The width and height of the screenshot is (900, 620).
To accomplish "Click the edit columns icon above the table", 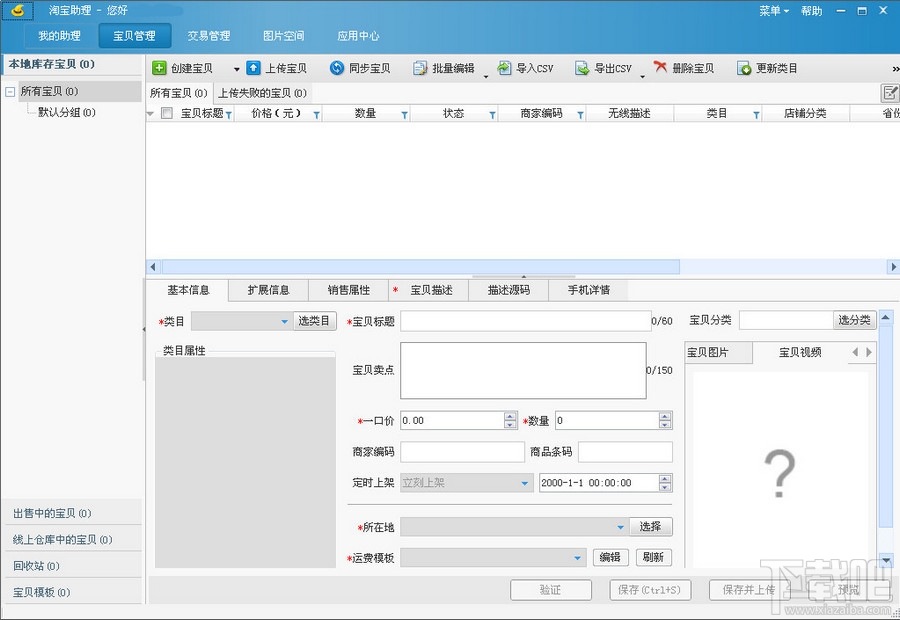I will [890, 92].
